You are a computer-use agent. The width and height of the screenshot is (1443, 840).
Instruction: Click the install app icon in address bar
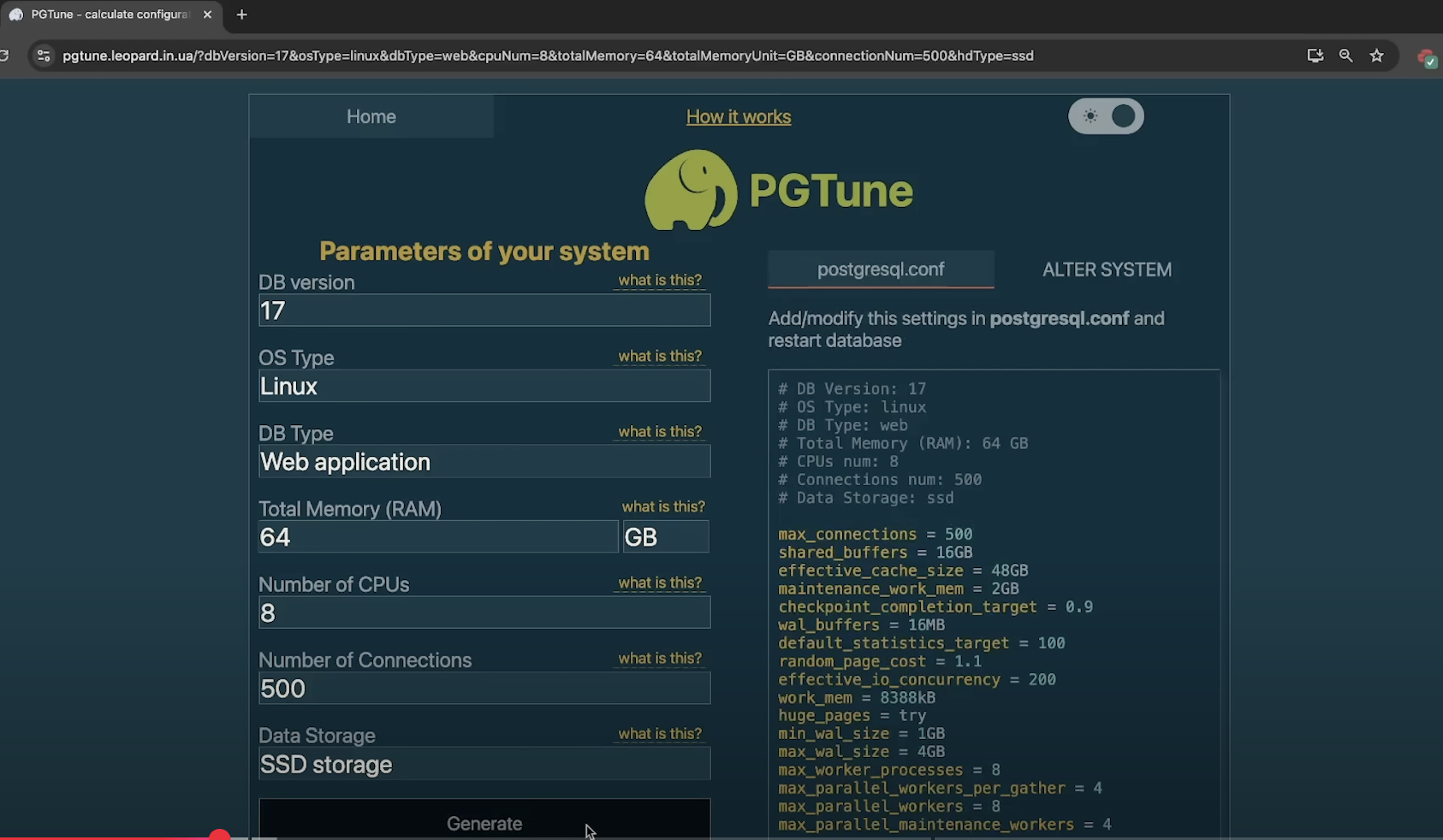[1315, 56]
